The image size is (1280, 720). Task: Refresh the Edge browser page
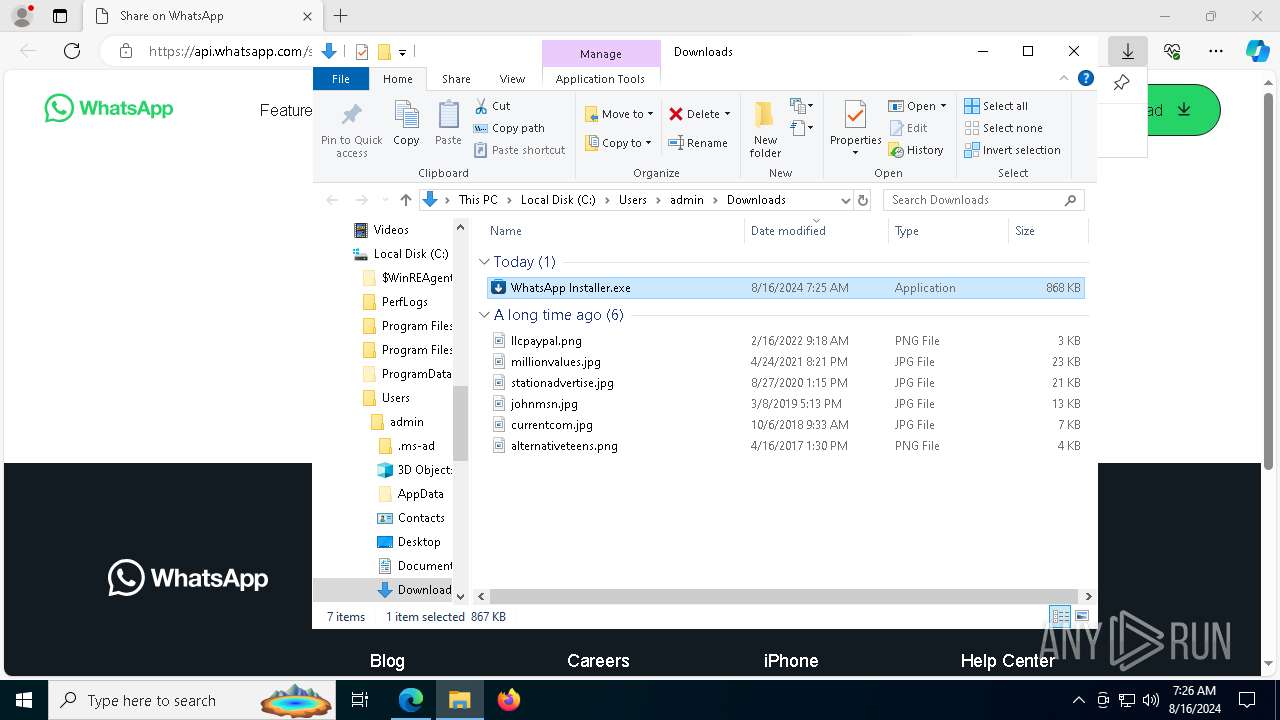point(72,51)
